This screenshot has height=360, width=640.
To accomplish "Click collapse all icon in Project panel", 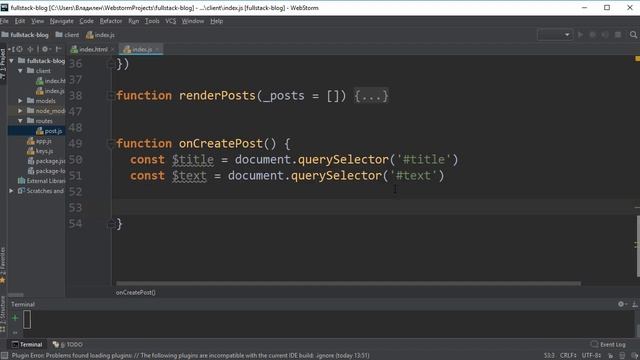I will 30,49.
